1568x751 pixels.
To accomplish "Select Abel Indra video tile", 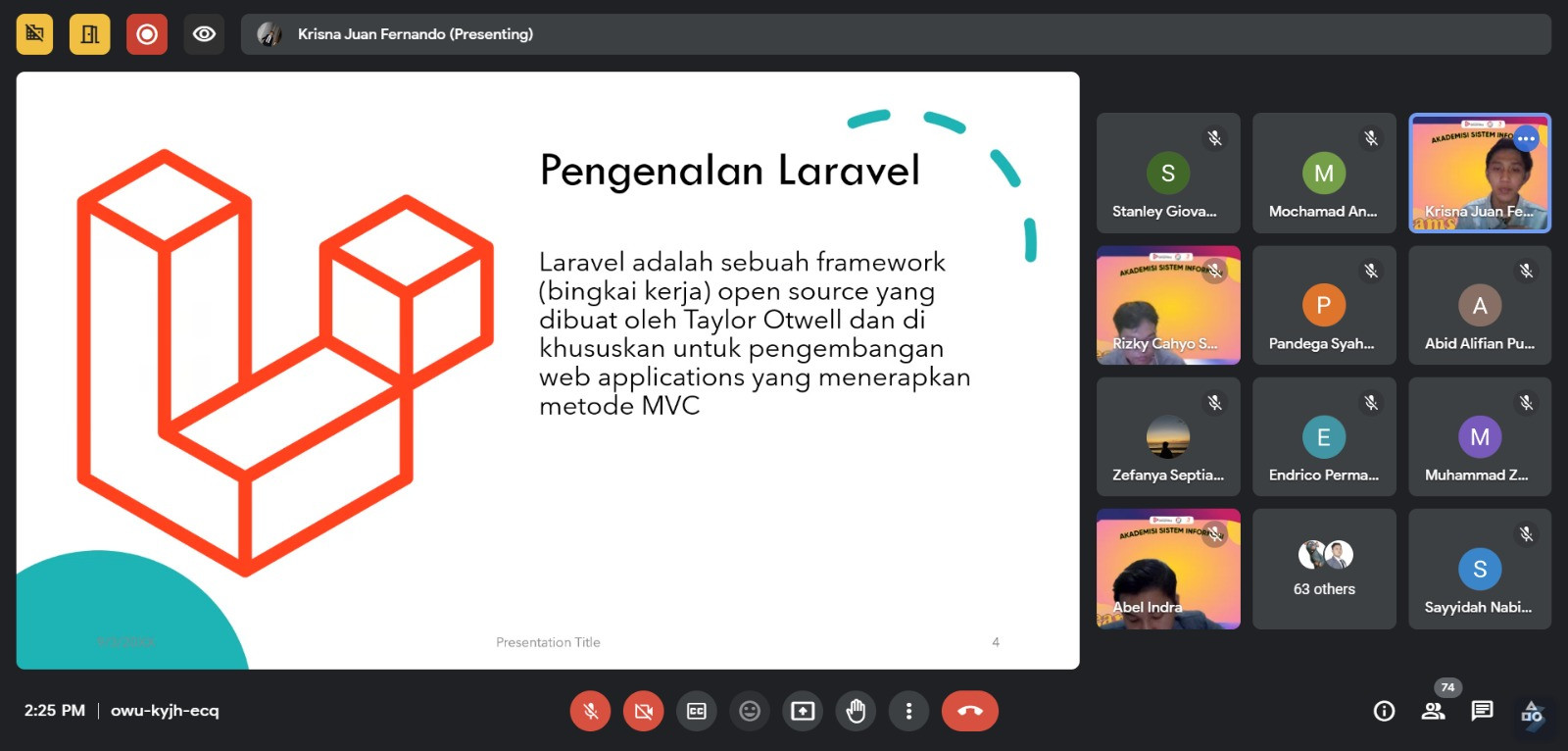I will click(1168, 569).
